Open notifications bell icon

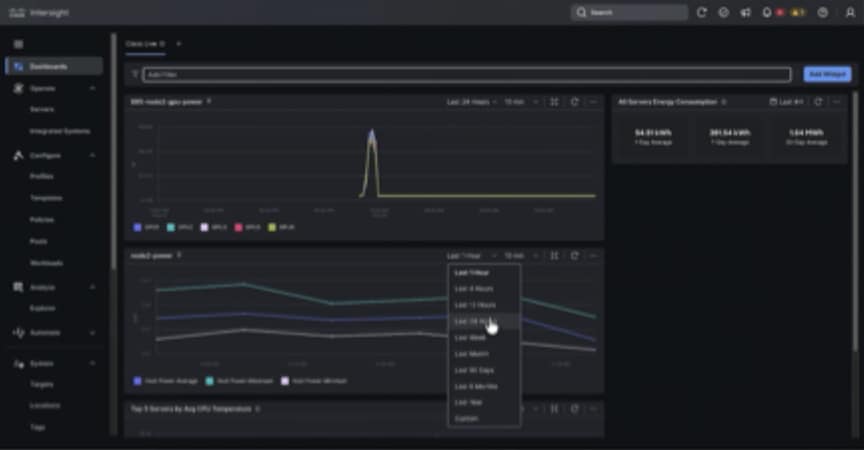click(x=766, y=12)
